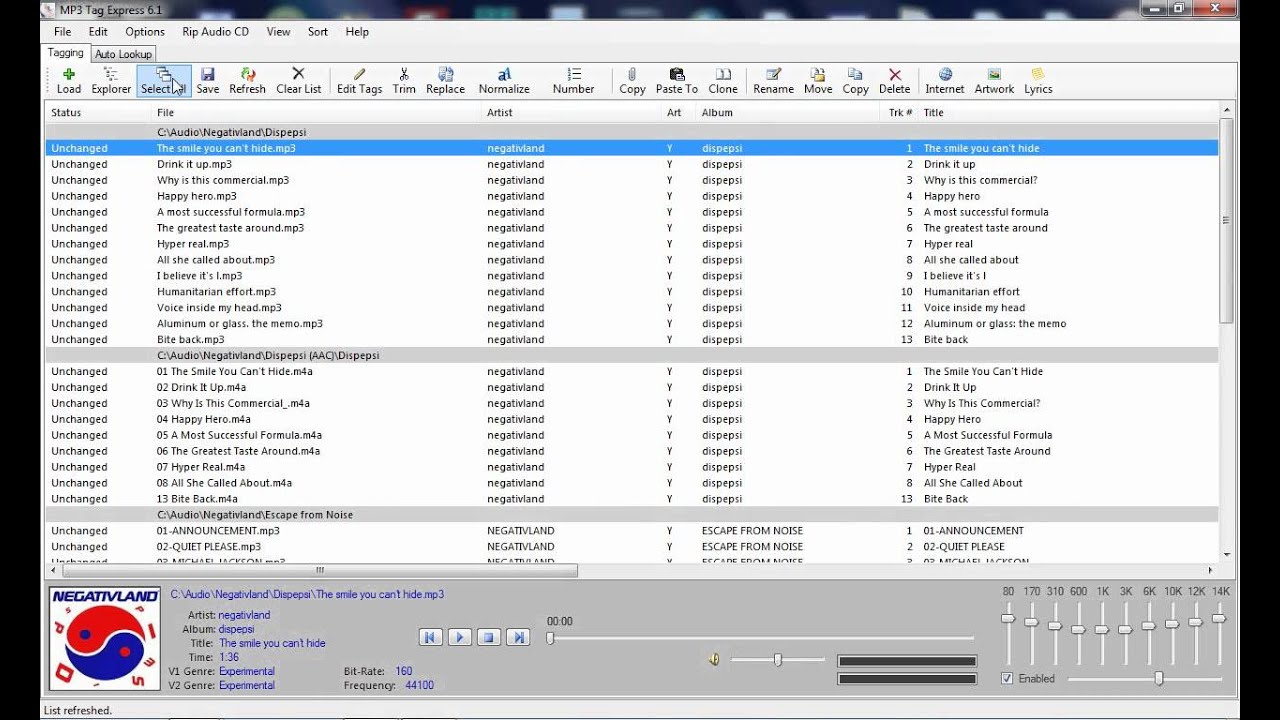
Task: Sort by the File column header
Action: tap(316, 113)
